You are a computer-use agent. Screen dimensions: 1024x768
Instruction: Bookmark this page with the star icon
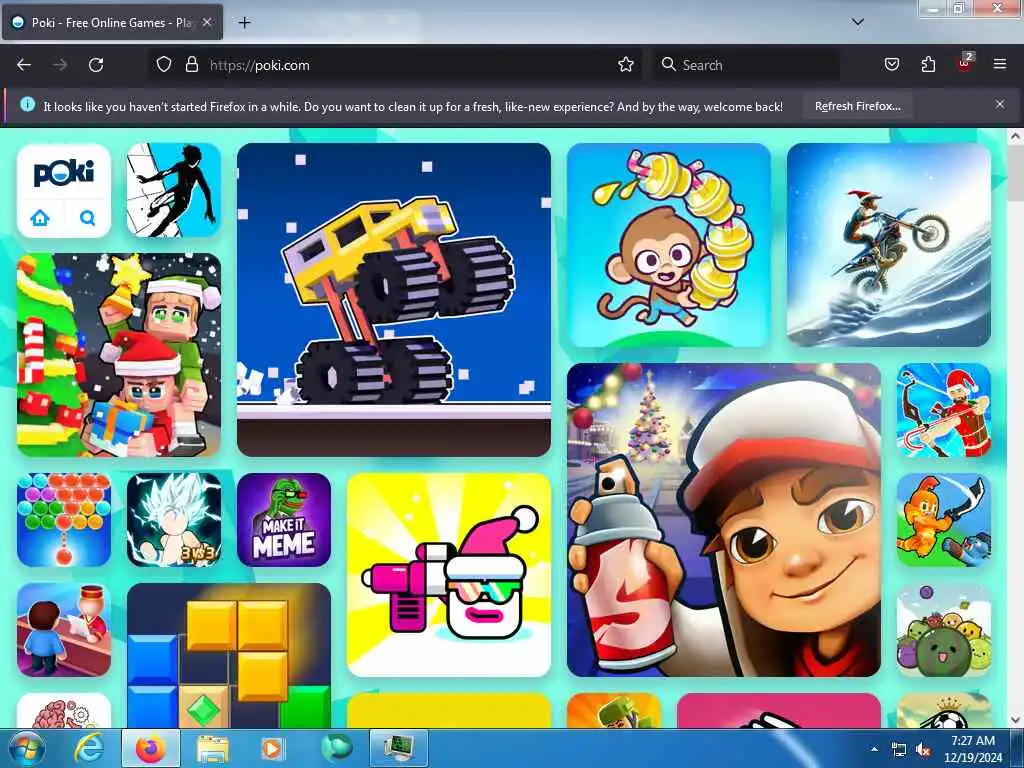coord(626,65)
